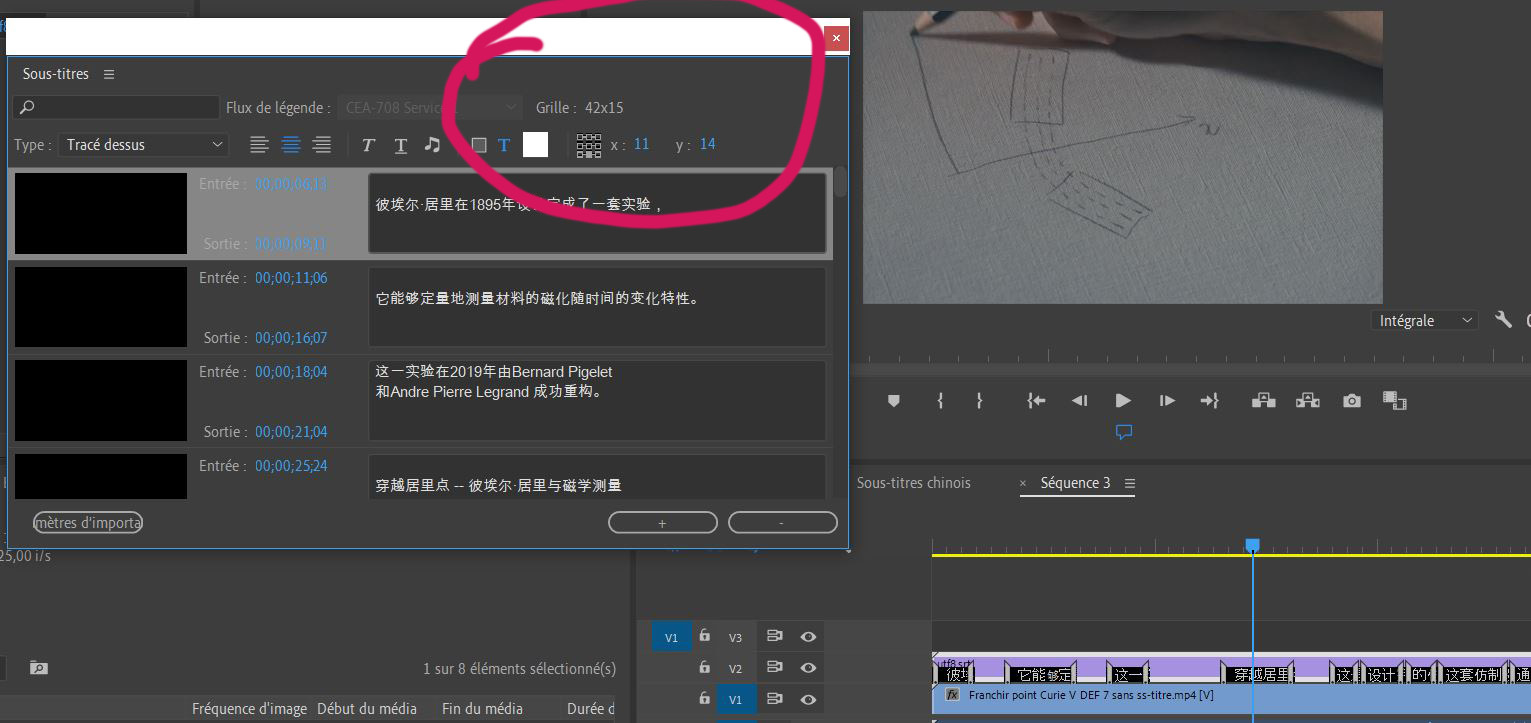
Task: Click the Export Frame camera icon
Action: (x=1352, y=401)
